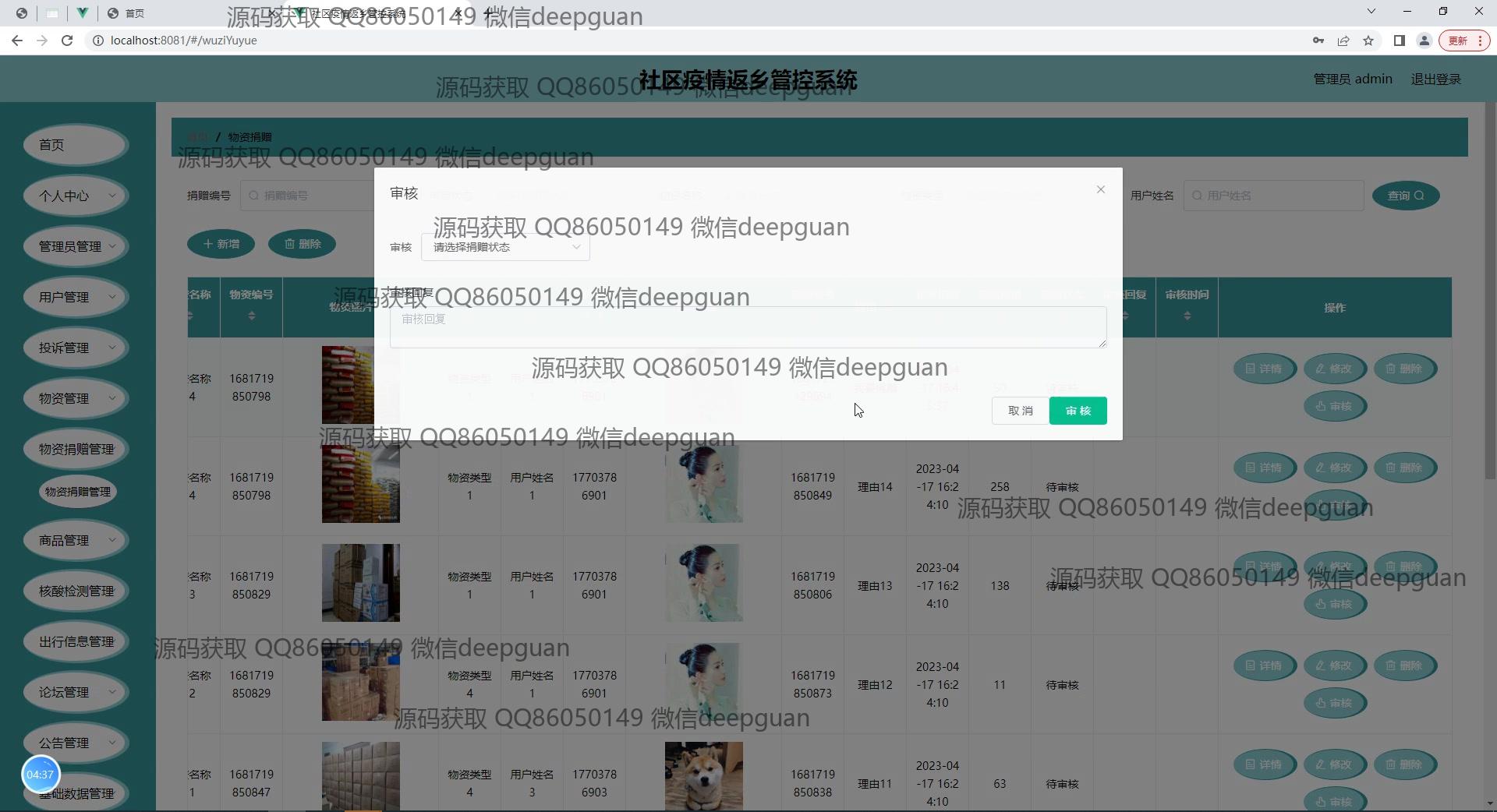Click 修改 for the 理由12 row
1497x812 pixels.
click(1335, 665)
